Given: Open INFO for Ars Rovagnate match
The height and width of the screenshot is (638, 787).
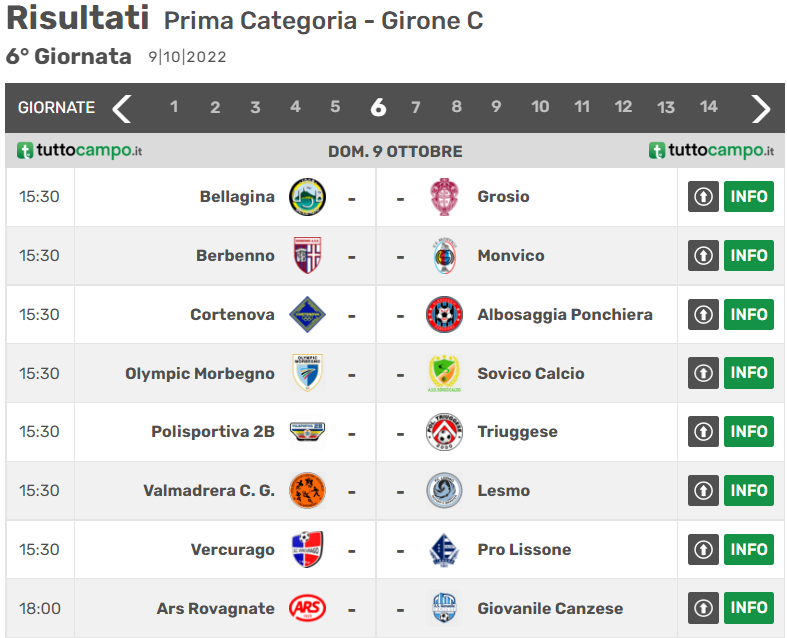Looking at the screenshot, I should [x=748, y=608].
